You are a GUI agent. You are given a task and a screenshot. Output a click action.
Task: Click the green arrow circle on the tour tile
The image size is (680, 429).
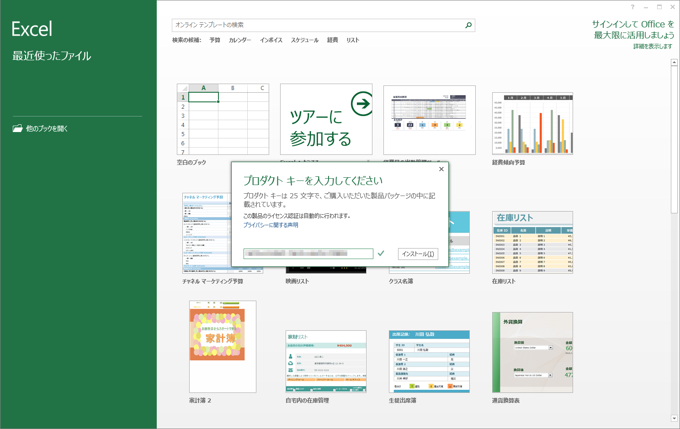point(362,103)
